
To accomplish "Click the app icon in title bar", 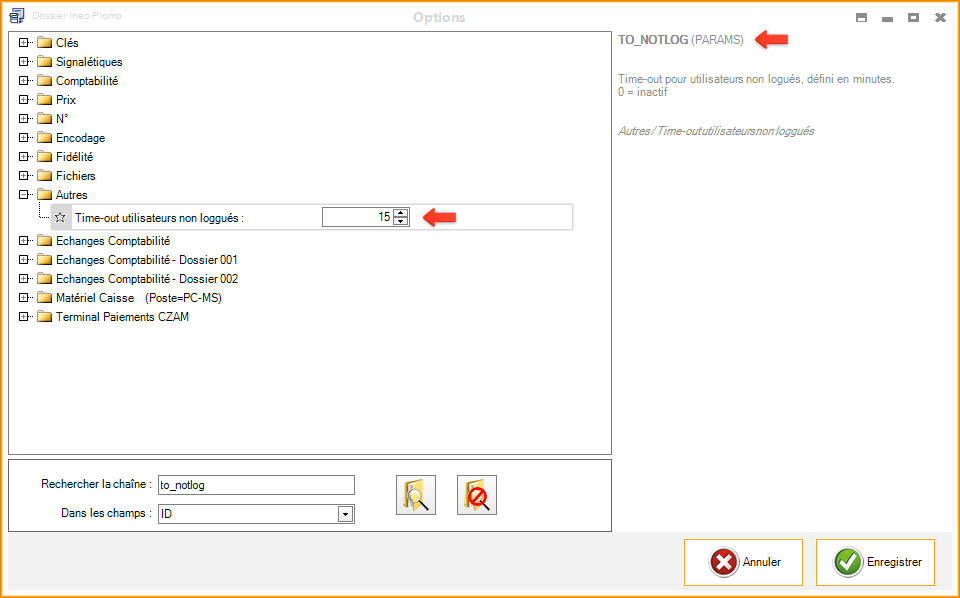I will click(16, 17).
